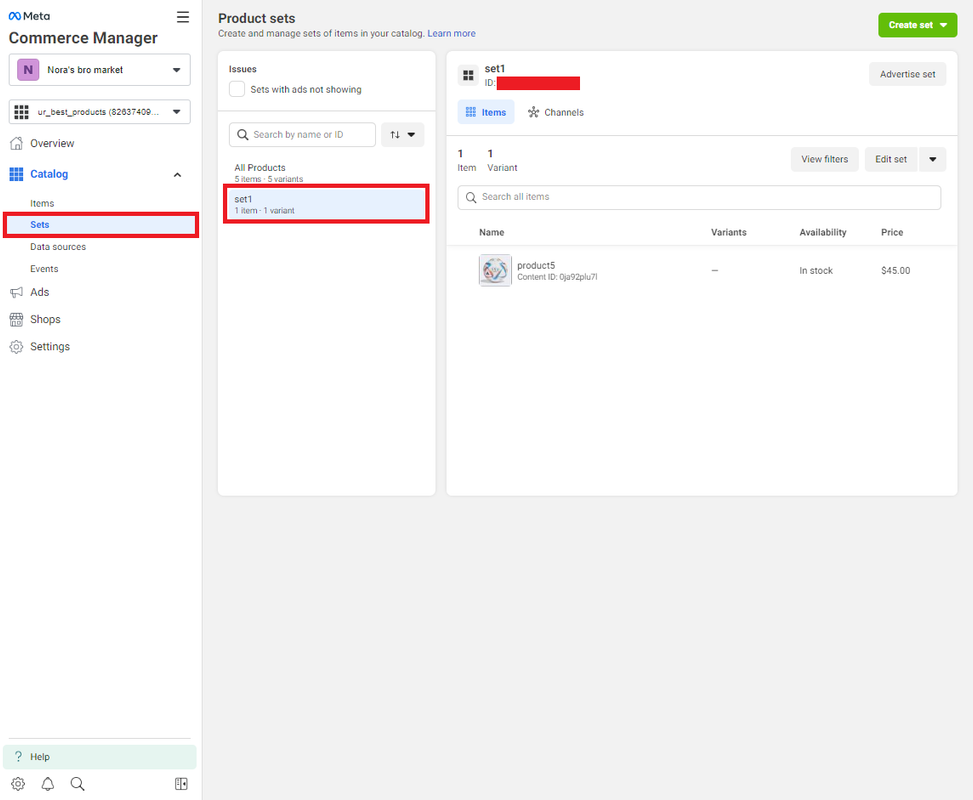This screenshot has width=973, height=800.
Task: Open Overview in the navigation
Action: tap(52, 143)
